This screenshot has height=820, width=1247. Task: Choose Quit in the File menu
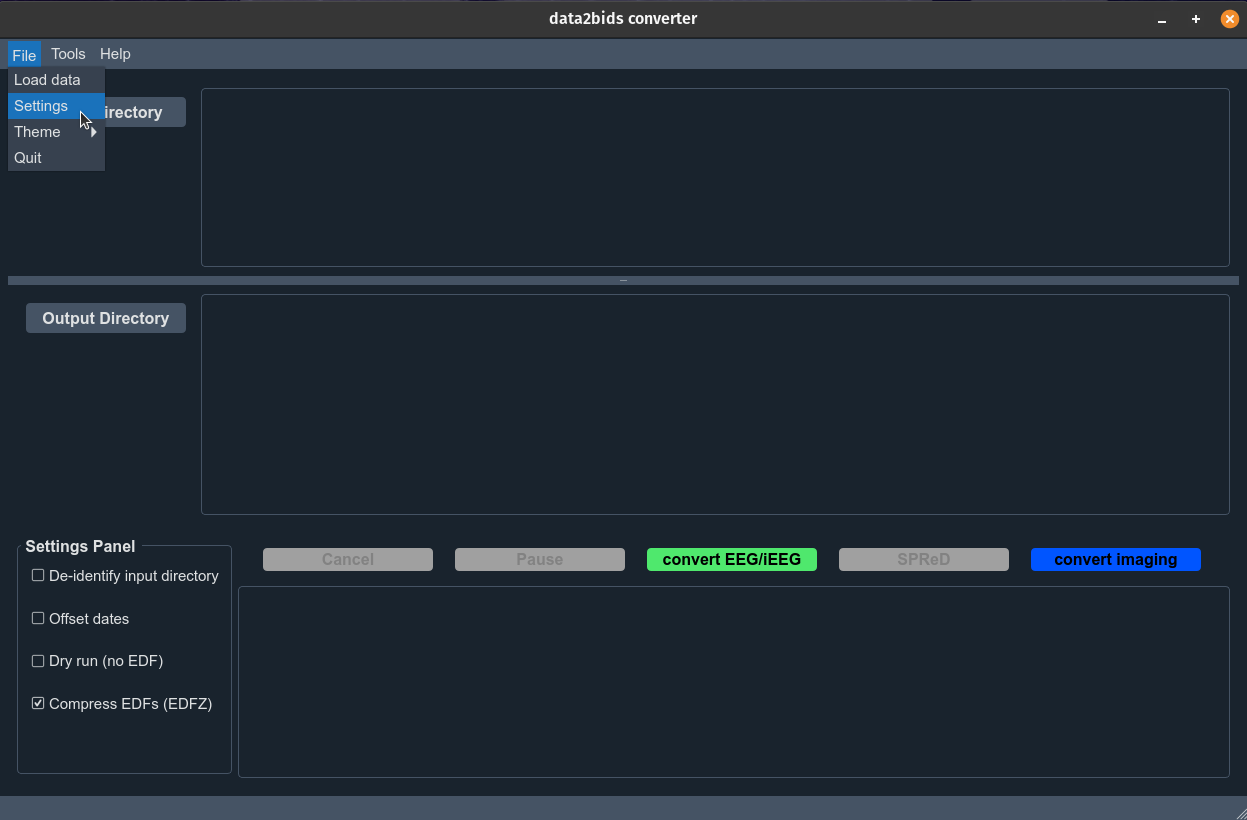pos(28,158)
